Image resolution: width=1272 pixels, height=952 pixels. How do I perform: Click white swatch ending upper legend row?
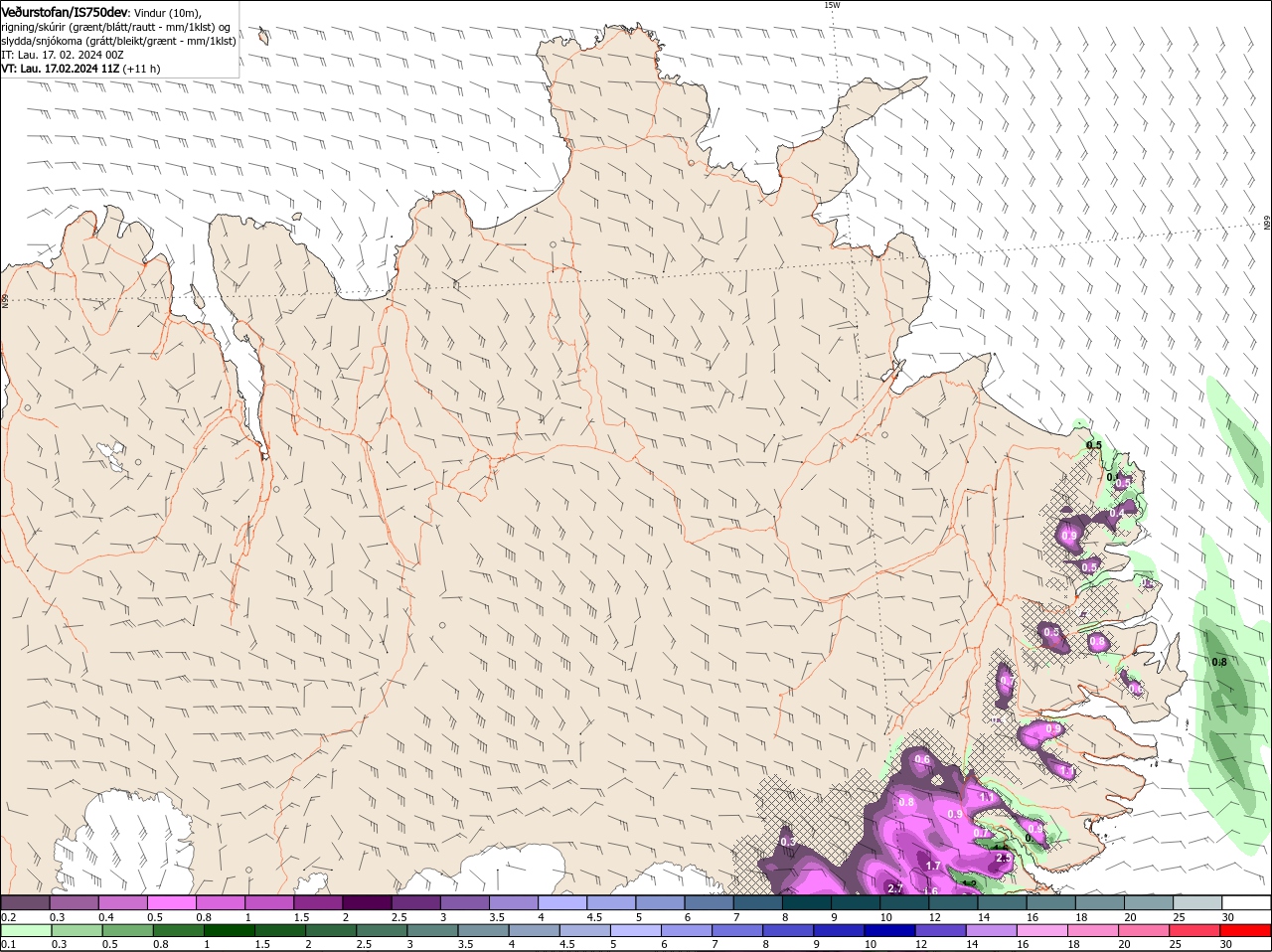click(1247, 902)
